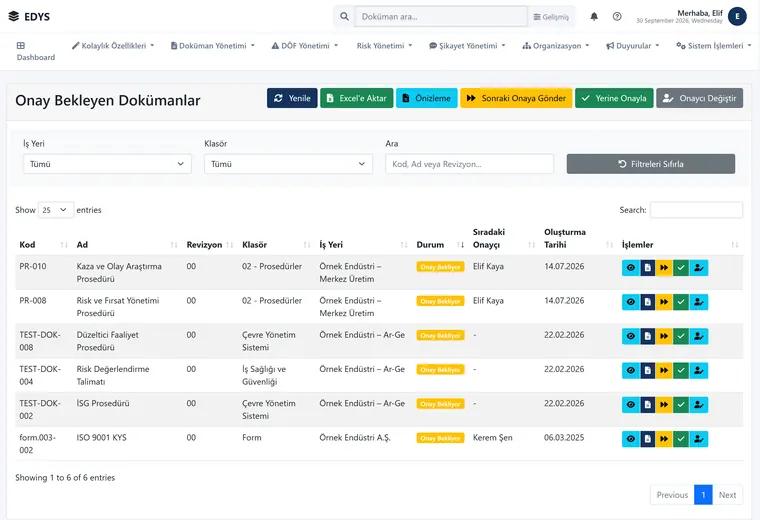Sort table by Kod column
Screen dimensions: 760x520
click(x=44, y=245)
